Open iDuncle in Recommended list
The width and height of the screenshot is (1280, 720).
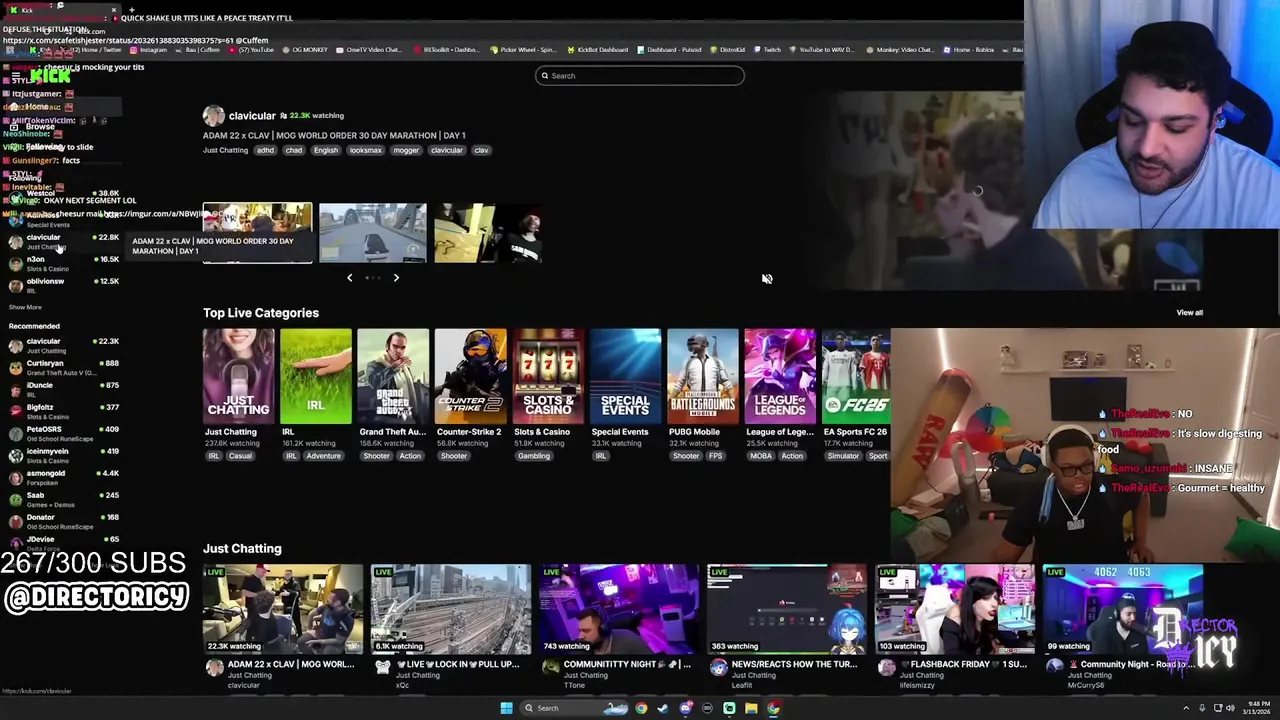63,389
